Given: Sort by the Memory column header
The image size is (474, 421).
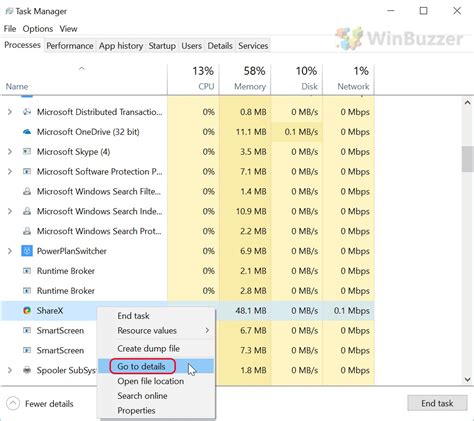Looking at the screenshot, I should click(x=245, y=79).
